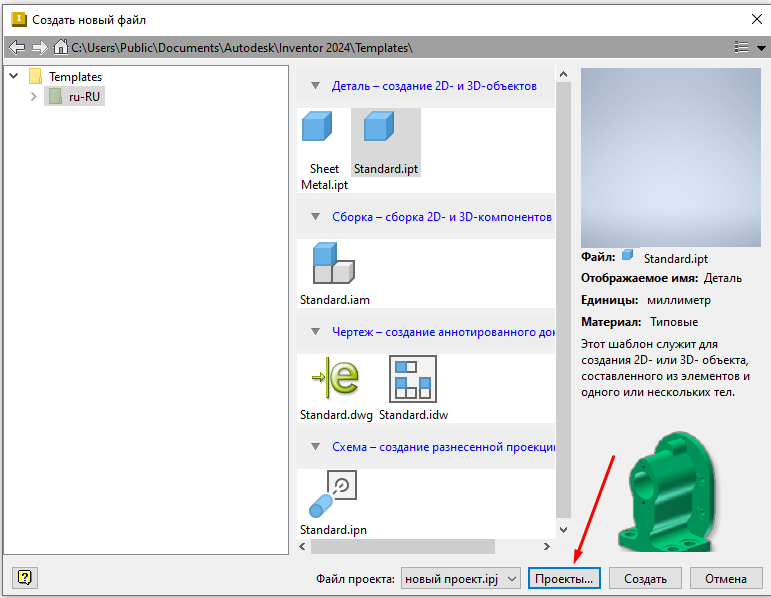Pick the Standard.idw drawing template icon
Viewport: 771px width, 598px height.
pyautogui.click(x=413, y=379)
